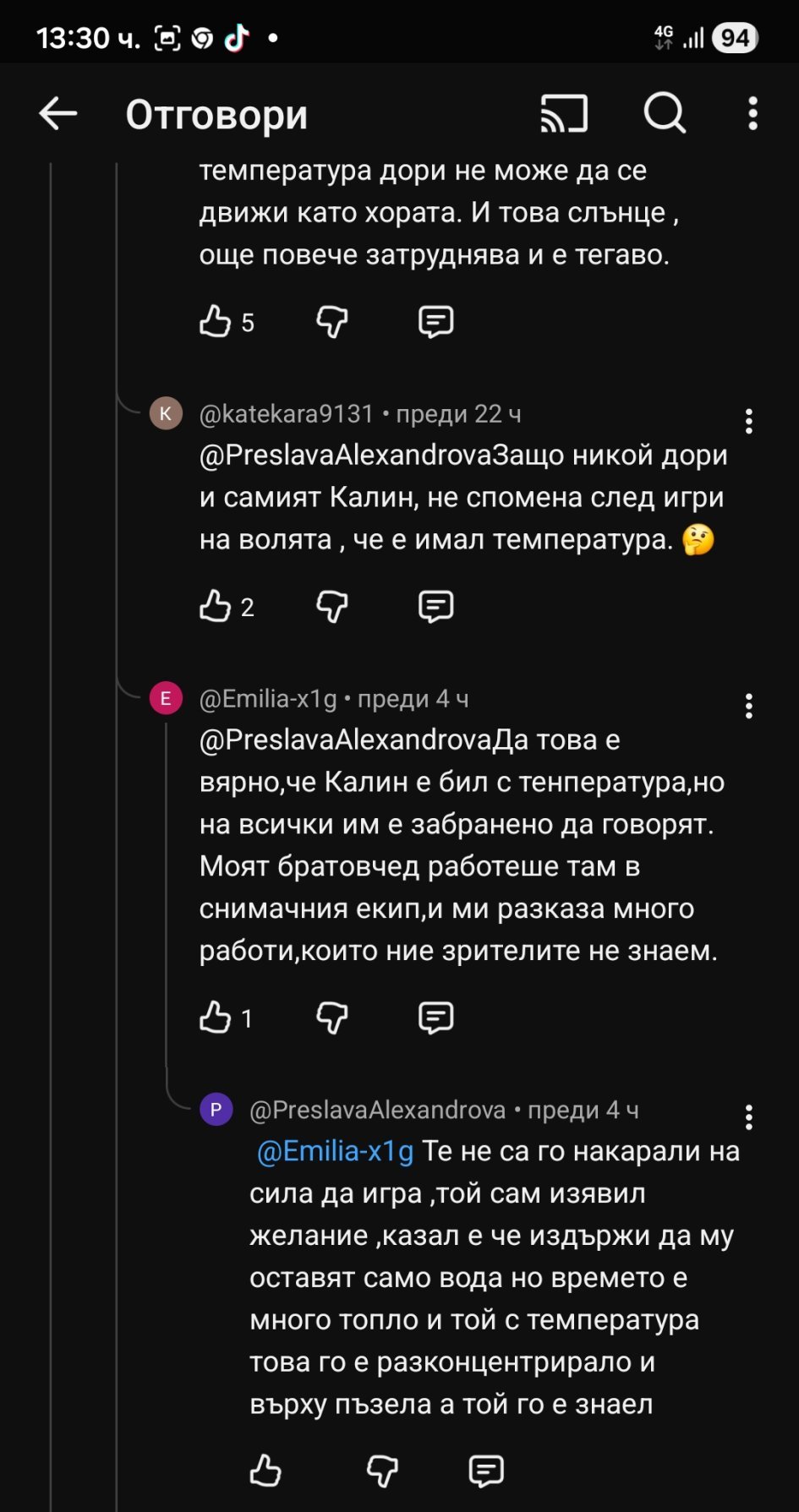
Task: Reply to the @Emilia-x1g comment
Action: click(x=435, y=1018)
